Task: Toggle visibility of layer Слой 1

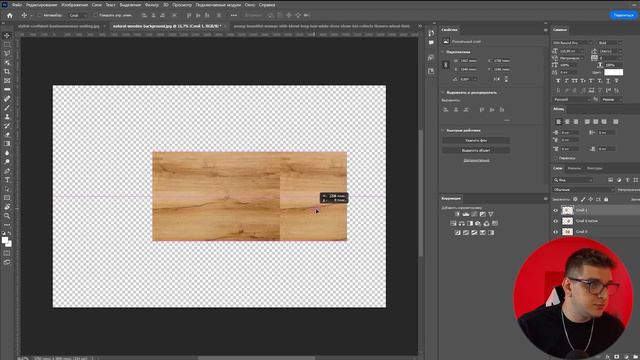Action: [556, 210]
